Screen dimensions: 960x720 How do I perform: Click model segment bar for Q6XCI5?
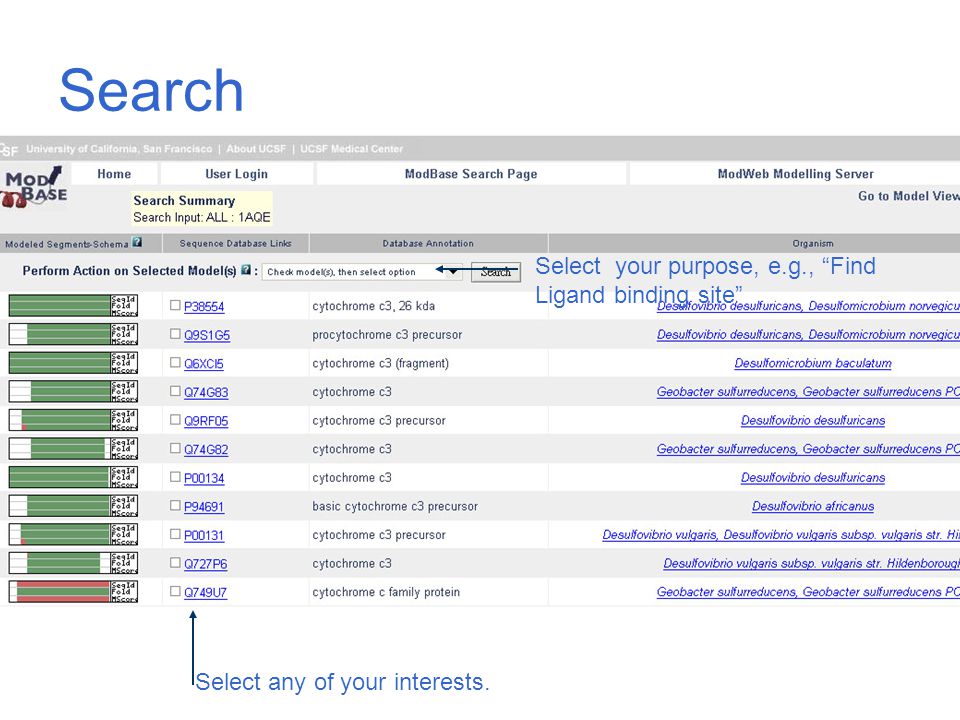tap(73, 362)
